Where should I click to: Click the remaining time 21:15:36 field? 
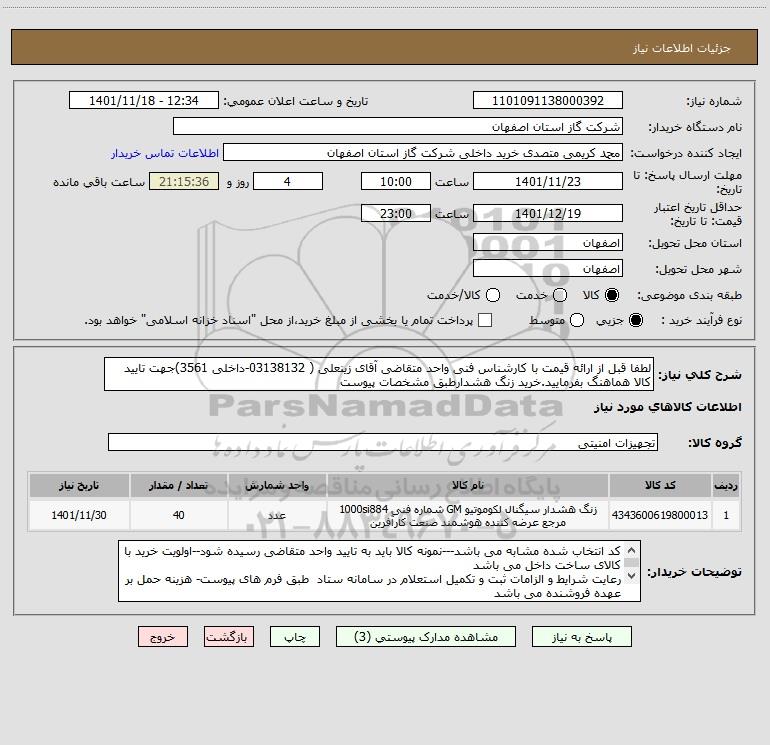(x=184, y=181)
